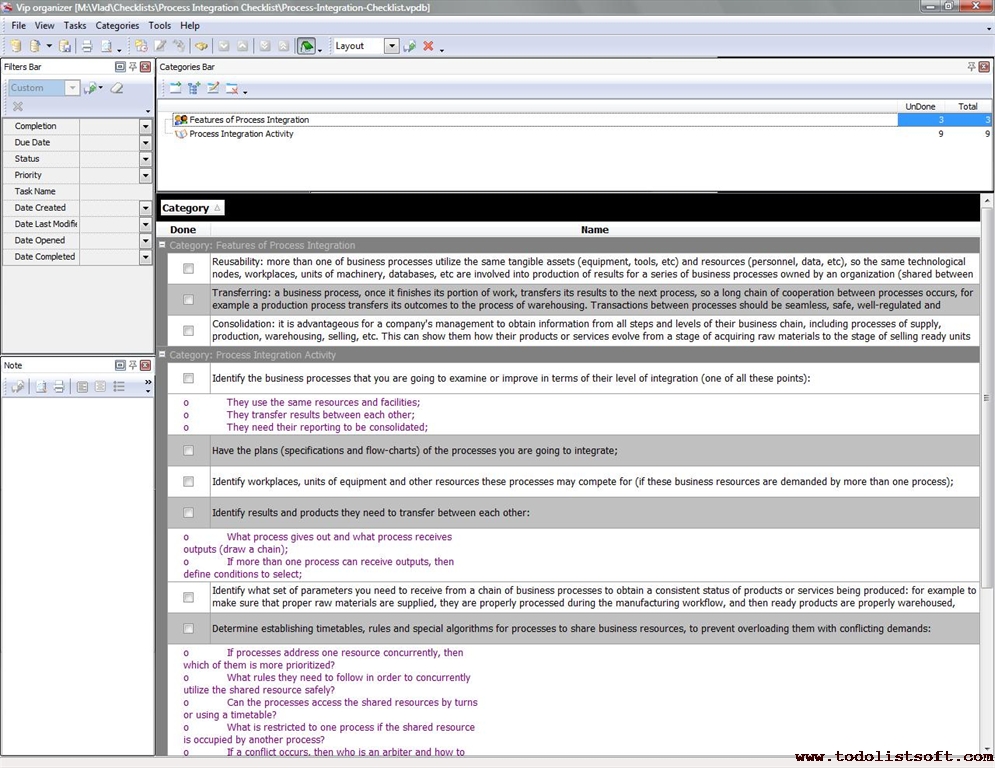This screenshot has width=995, height=768.
Task: Open the Categories menu
Action: click(x=117, y=25)
